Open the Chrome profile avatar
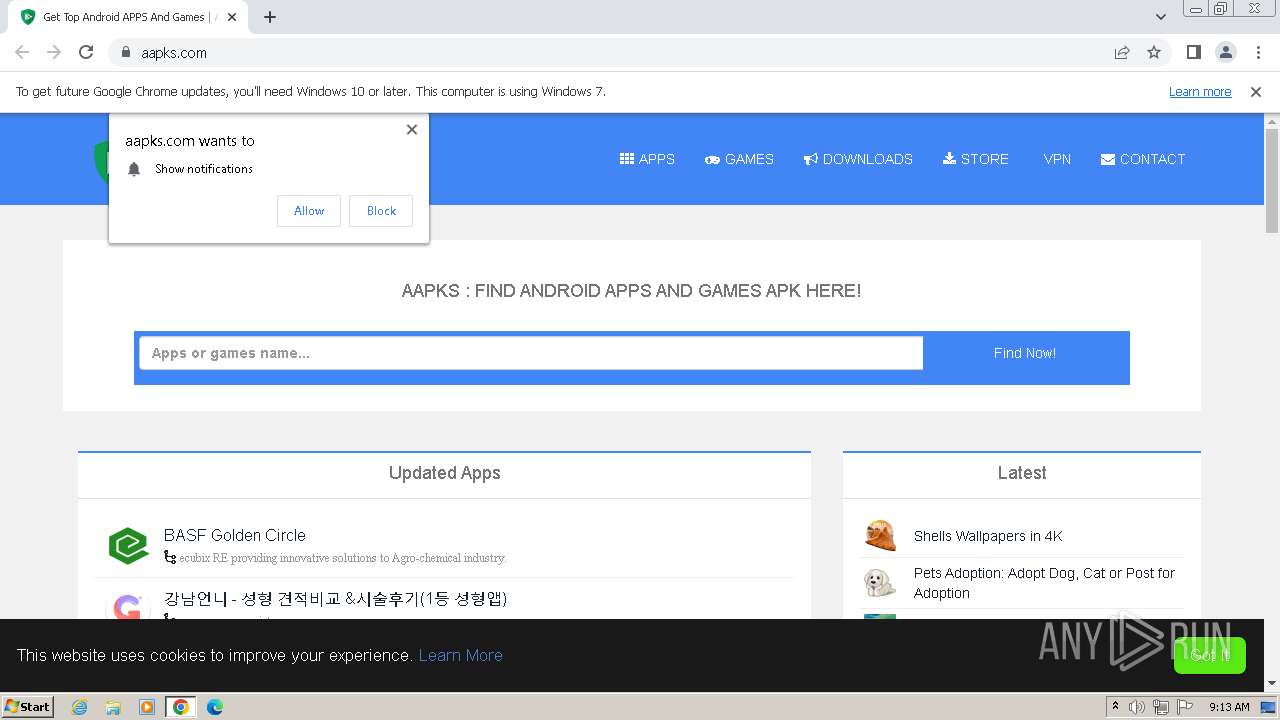Image resolution: width=1280 pixels, height=720 pixels. [x=1225, y=52]
